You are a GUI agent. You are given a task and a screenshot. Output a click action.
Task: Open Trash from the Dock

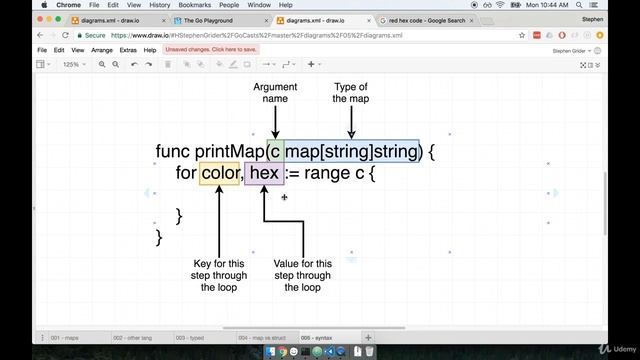[x=369, y=351]
